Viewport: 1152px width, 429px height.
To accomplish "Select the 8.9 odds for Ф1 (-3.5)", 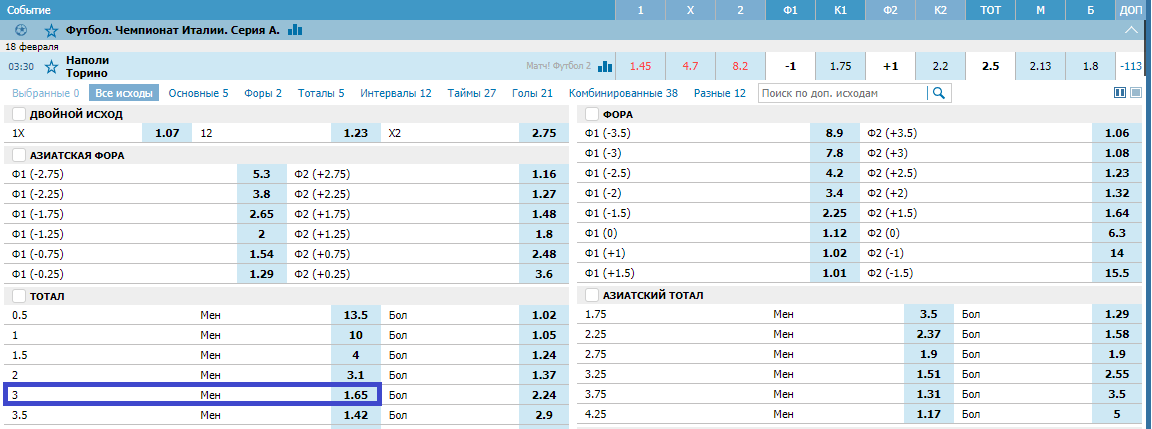I will (x=835, y=133).
